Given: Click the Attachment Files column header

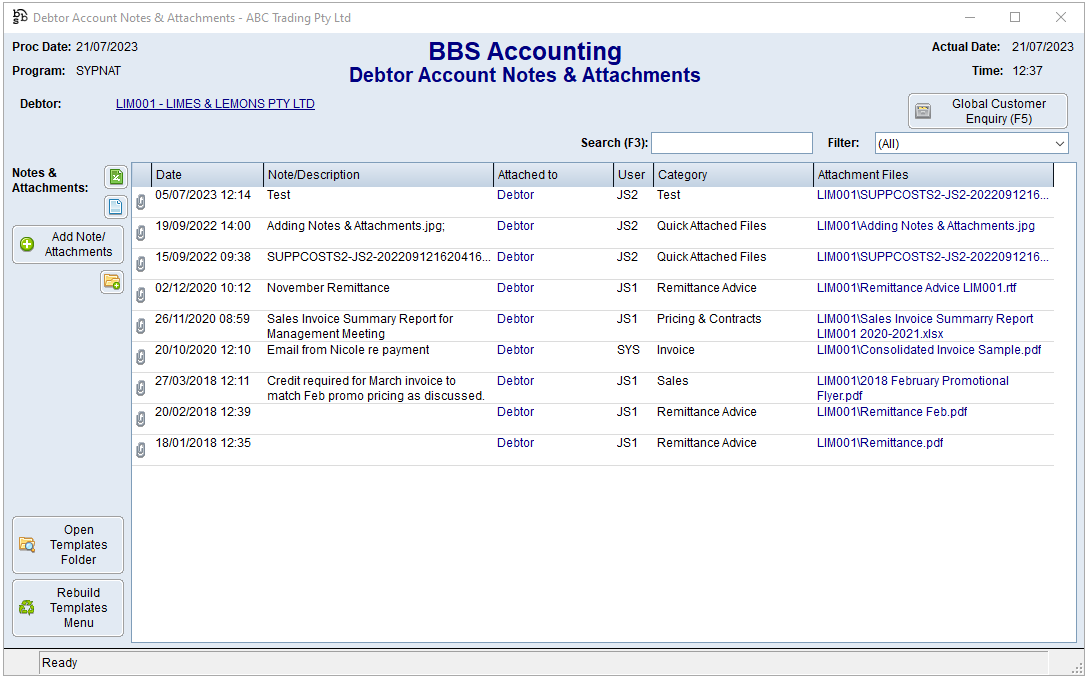Looking at the screenshot, I should click(x=930, y=175).
